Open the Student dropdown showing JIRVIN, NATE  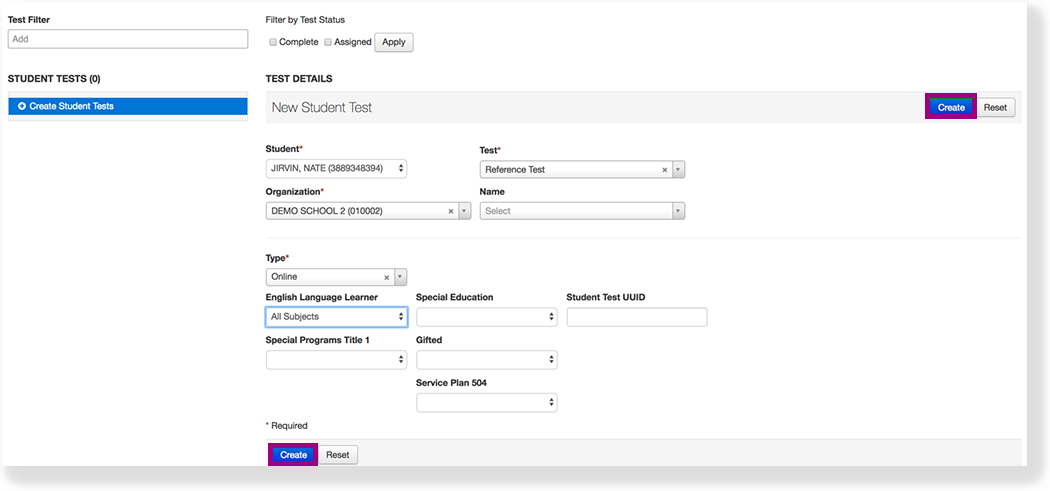[336, 169]
